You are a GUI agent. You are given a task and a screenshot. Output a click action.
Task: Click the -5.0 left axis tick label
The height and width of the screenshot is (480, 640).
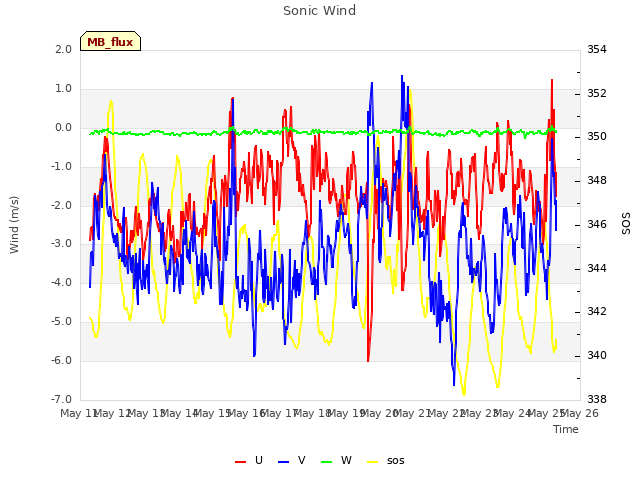coord(61,322)
